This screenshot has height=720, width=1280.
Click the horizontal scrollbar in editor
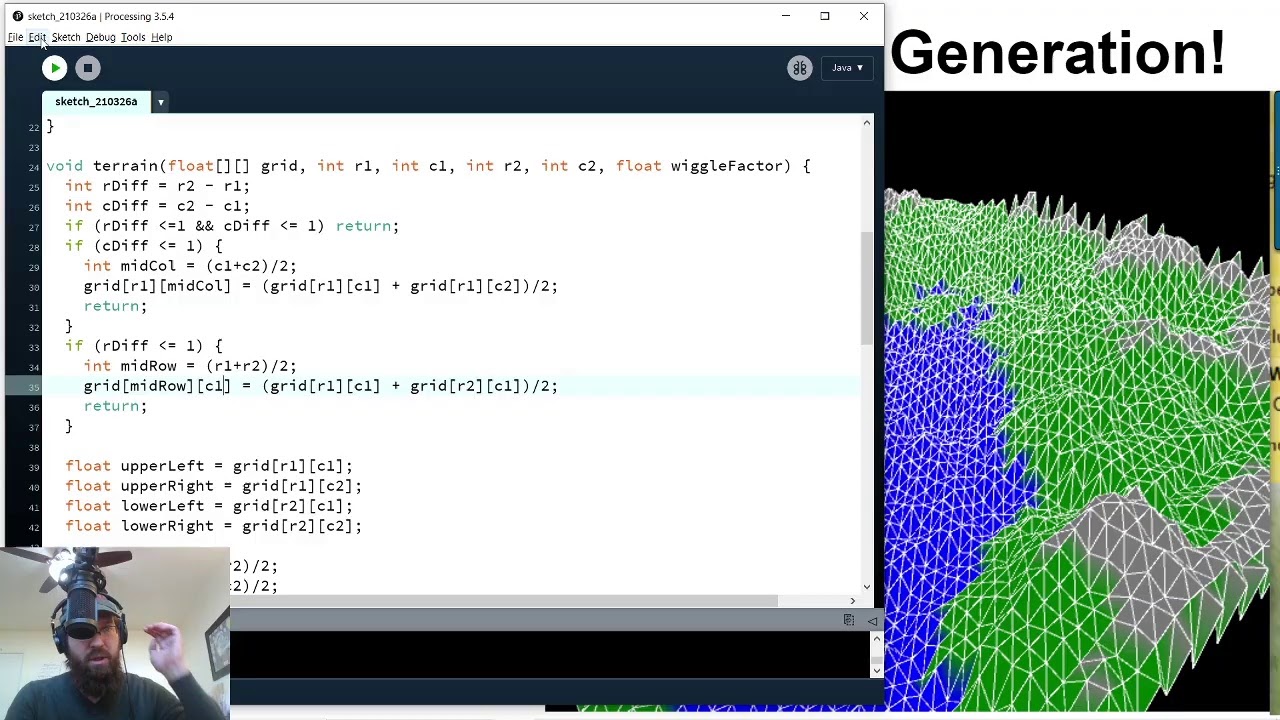(504, 601)
